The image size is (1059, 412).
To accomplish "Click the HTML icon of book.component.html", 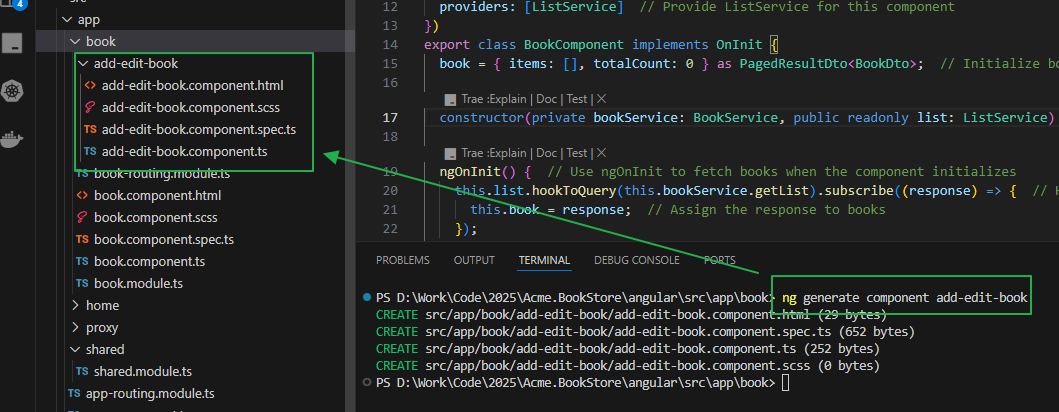I will click(82, 196).
